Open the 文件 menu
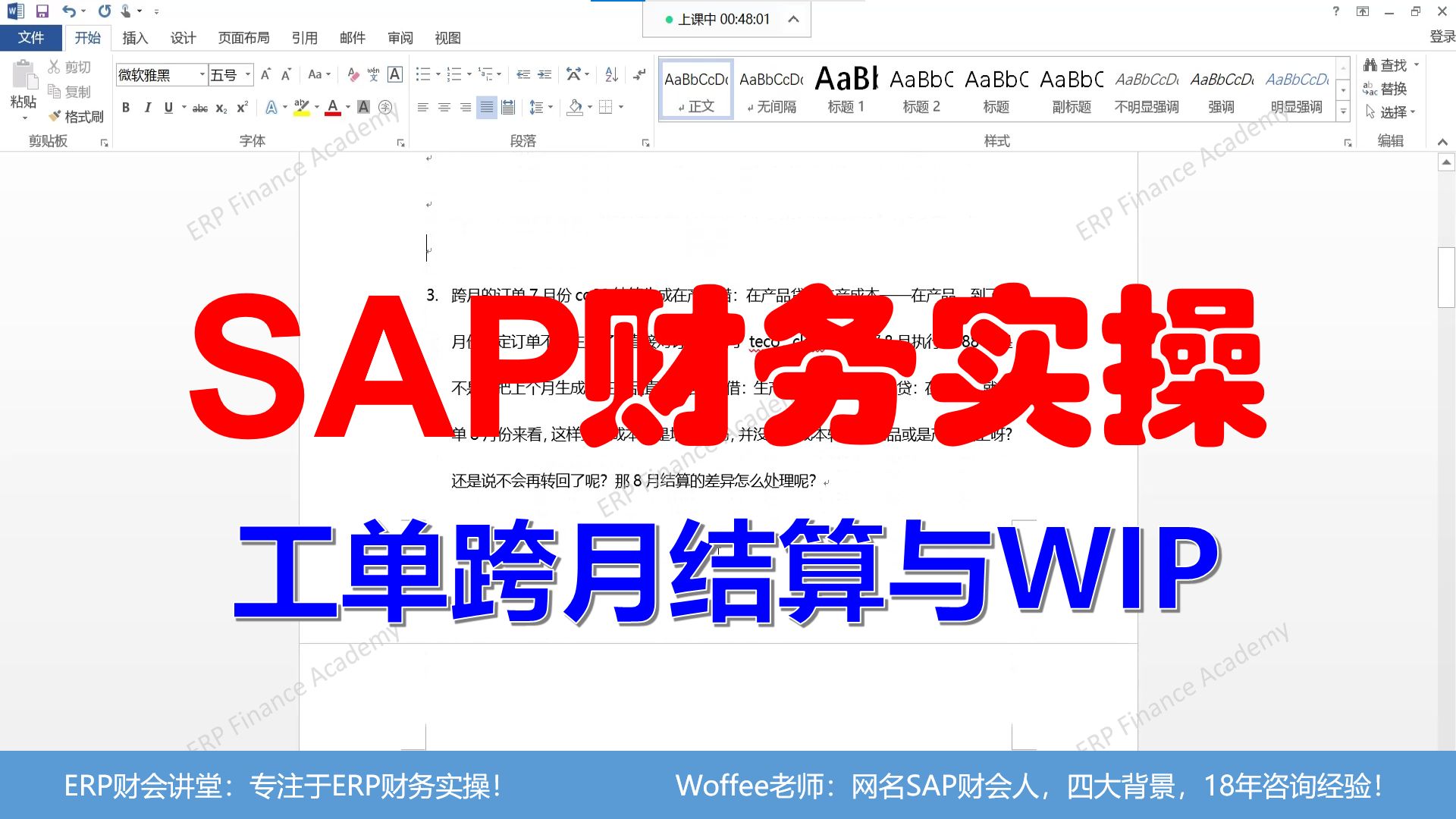1456x819 pixels. click(x=31, y=37)
